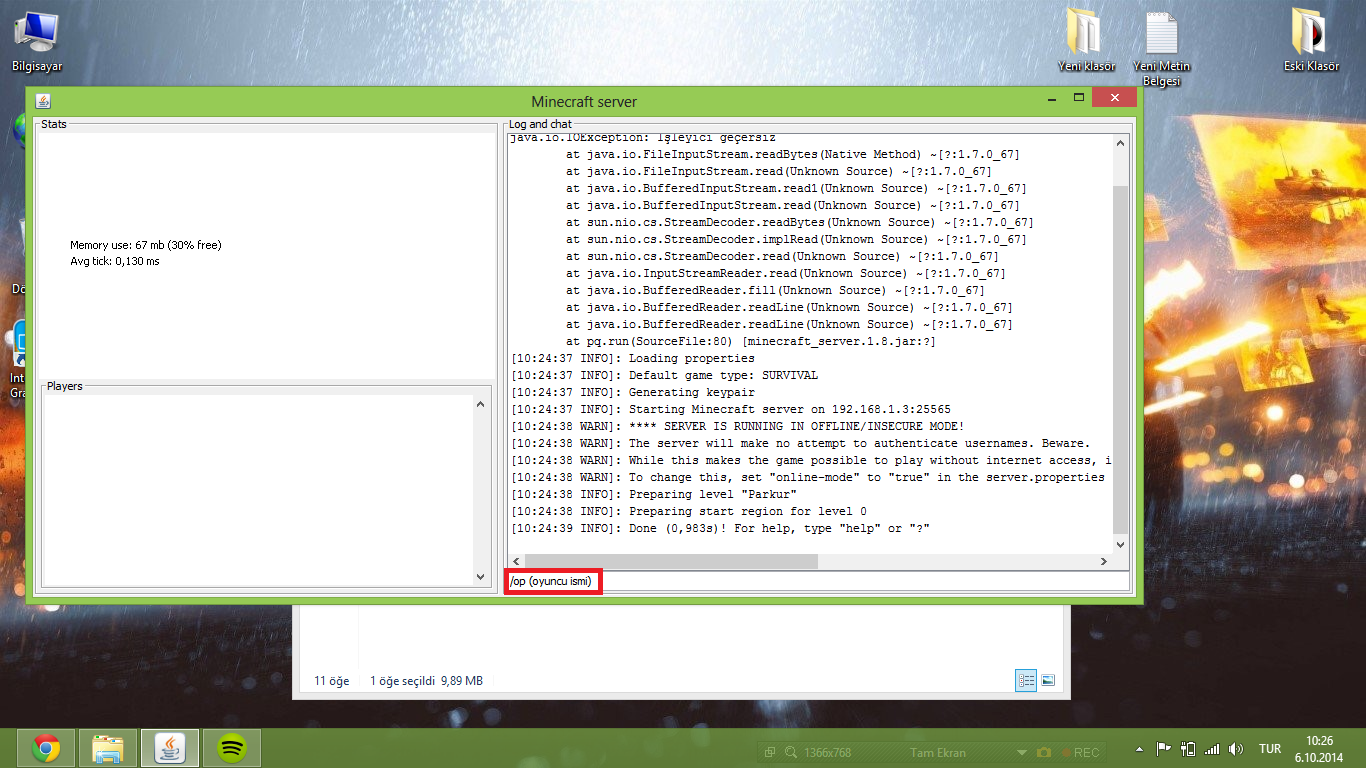Open the Bilgisayar desktop icon
Image resolution: width=1366 pixels, height=768 pixels.
pos(37,41)
